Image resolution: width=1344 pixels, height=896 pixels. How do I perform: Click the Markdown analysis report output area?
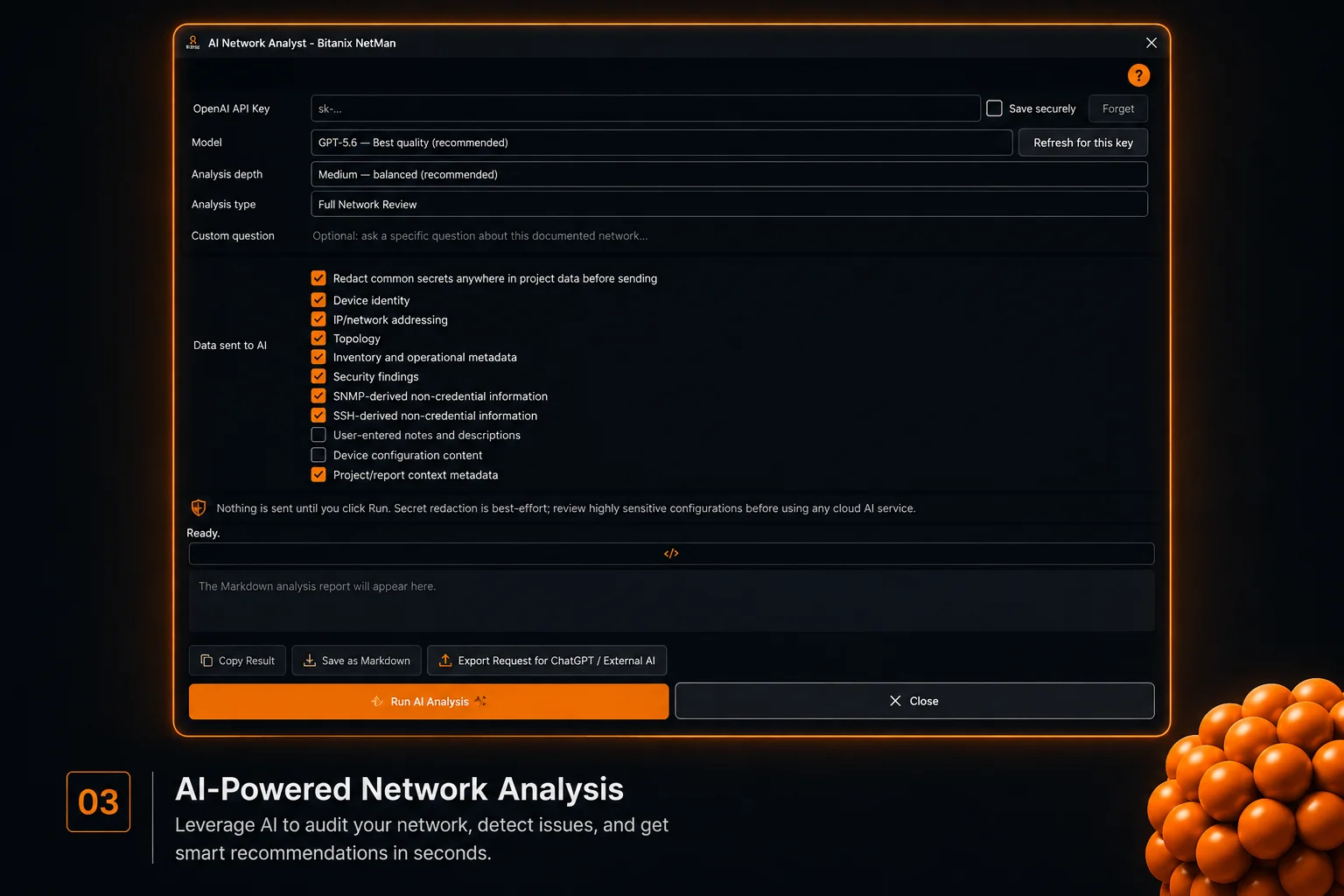(x=671, y=601)
